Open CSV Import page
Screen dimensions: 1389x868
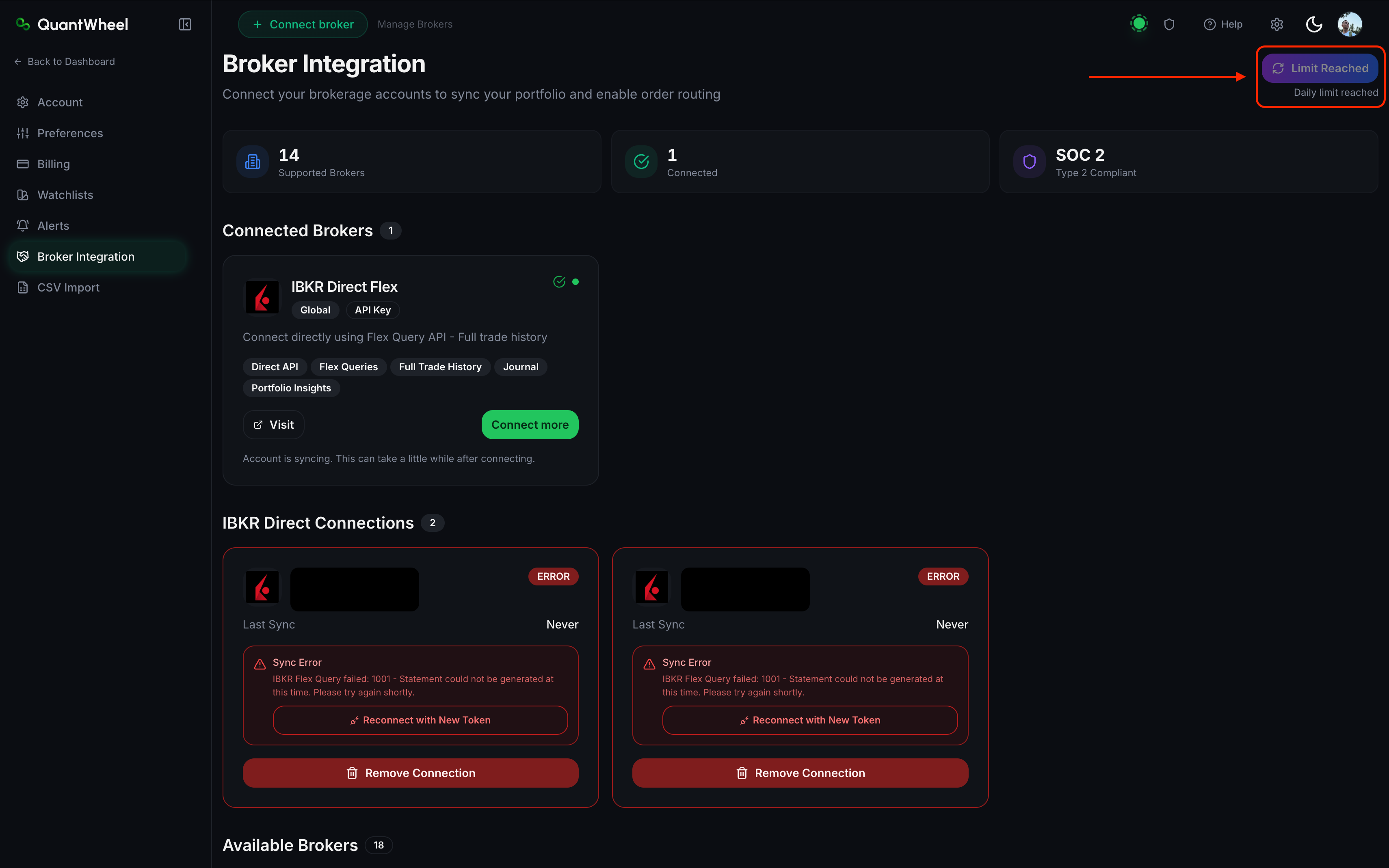pos(97,287)
